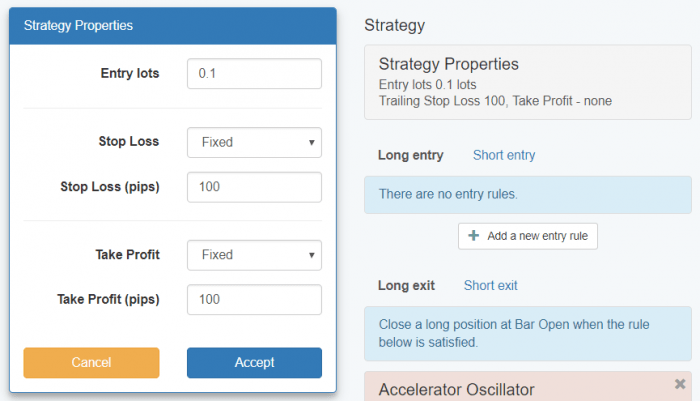Expand the Take Profit type dropdown
The width and height of the screenshot is (700, 401).
[254, 255]
